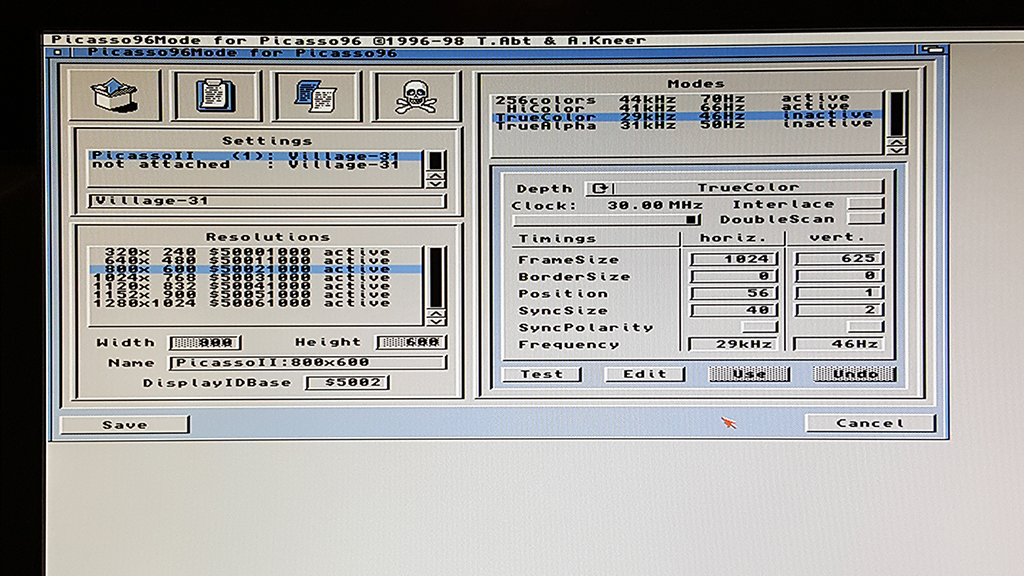This screenshot has width=1024, height=576.
Task: Click horizontal Position field 56
Action: tap(734, 293)
